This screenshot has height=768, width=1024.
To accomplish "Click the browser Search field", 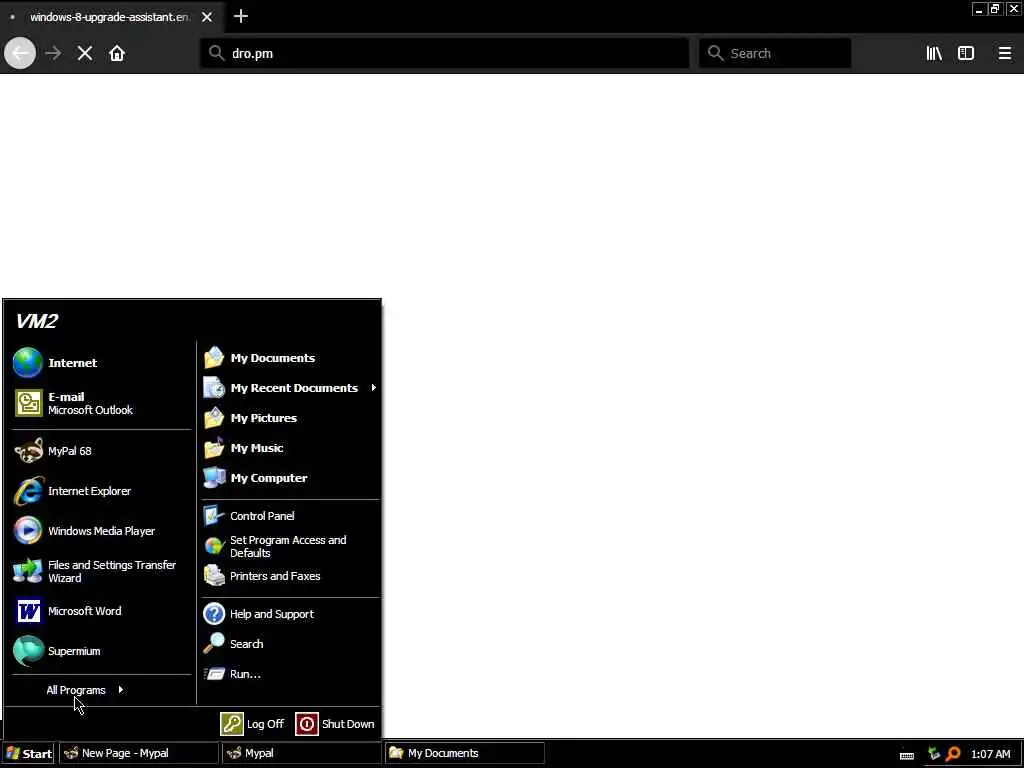I will [775, 53].
